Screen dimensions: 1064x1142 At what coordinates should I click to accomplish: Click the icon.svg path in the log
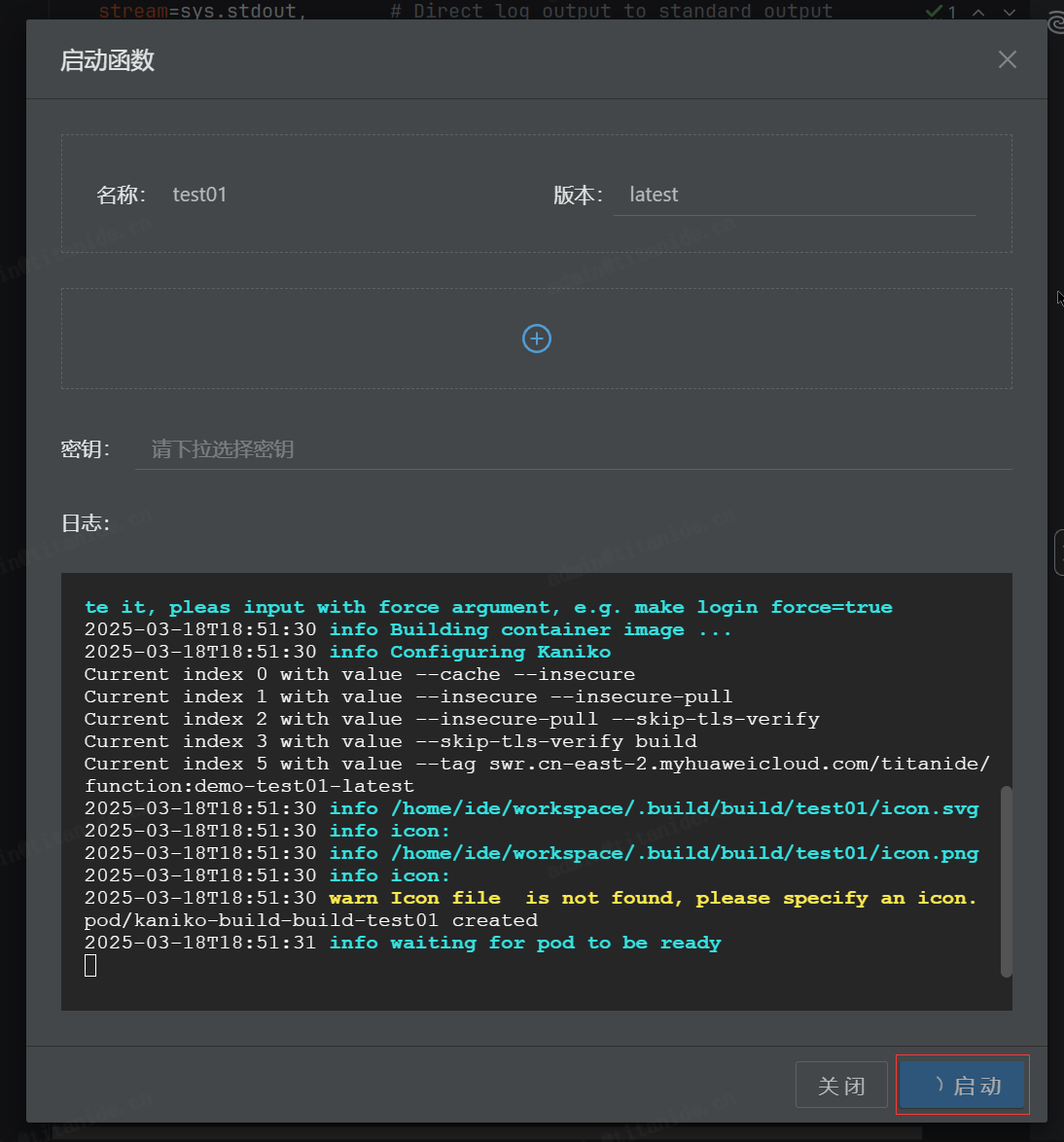pyautogui.click(x=685, y=808)
